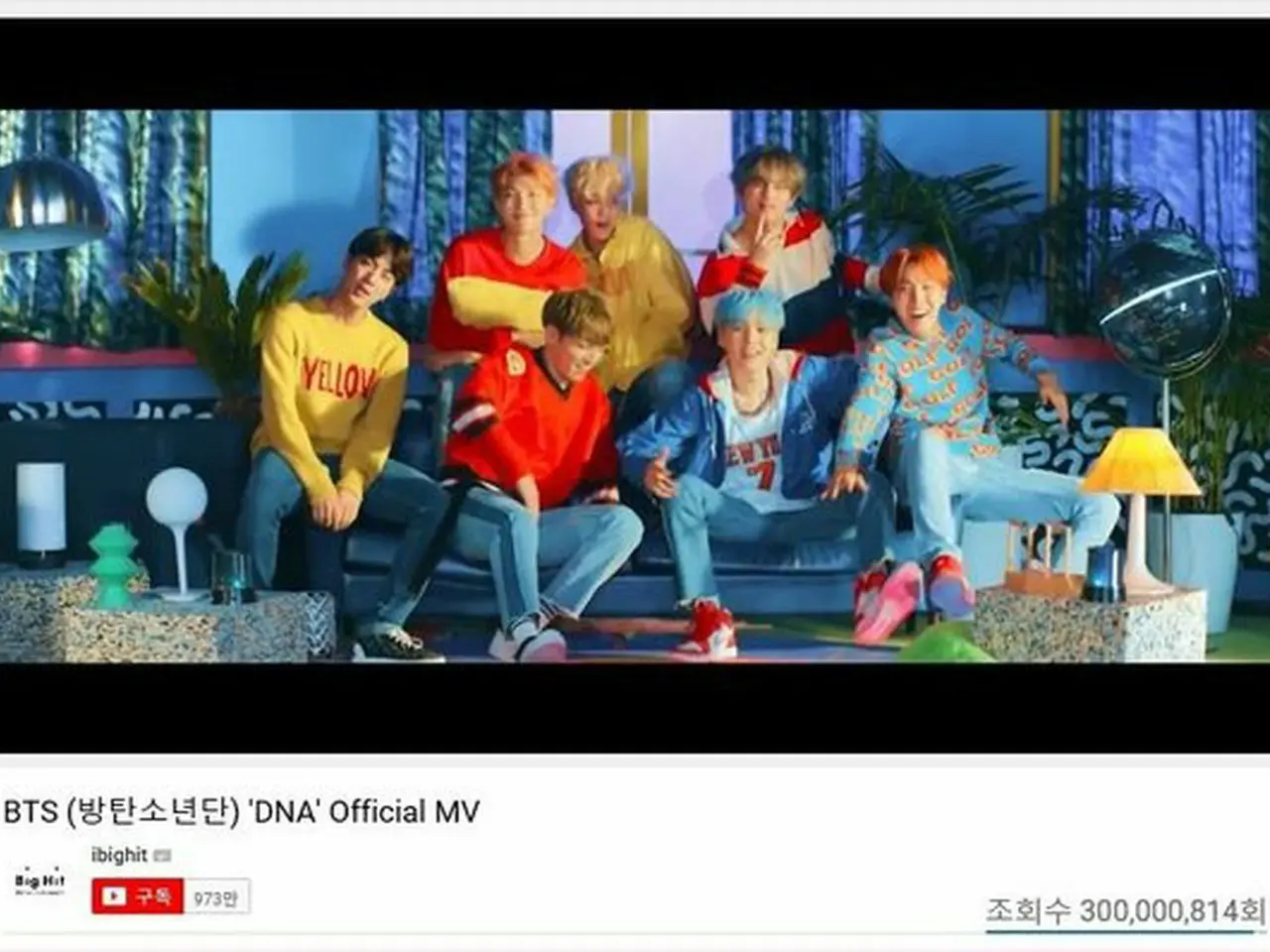Click the lower black letterbox bar of the player
The height and width of the screenshot is (952, 1270).
635,707
